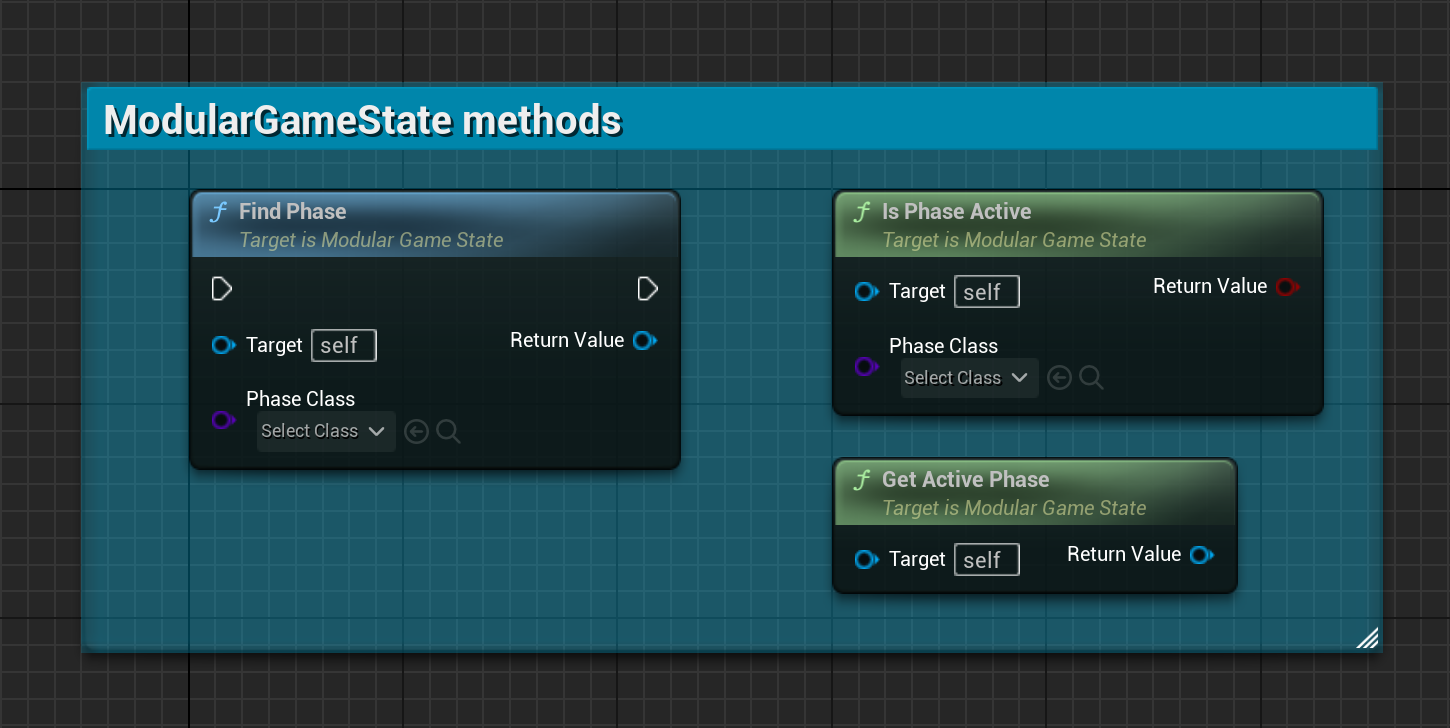Viewport: 1450px width, 728px height.
Task: Click Phase Class pin on Find Phase node
Action: pos(223,420)
